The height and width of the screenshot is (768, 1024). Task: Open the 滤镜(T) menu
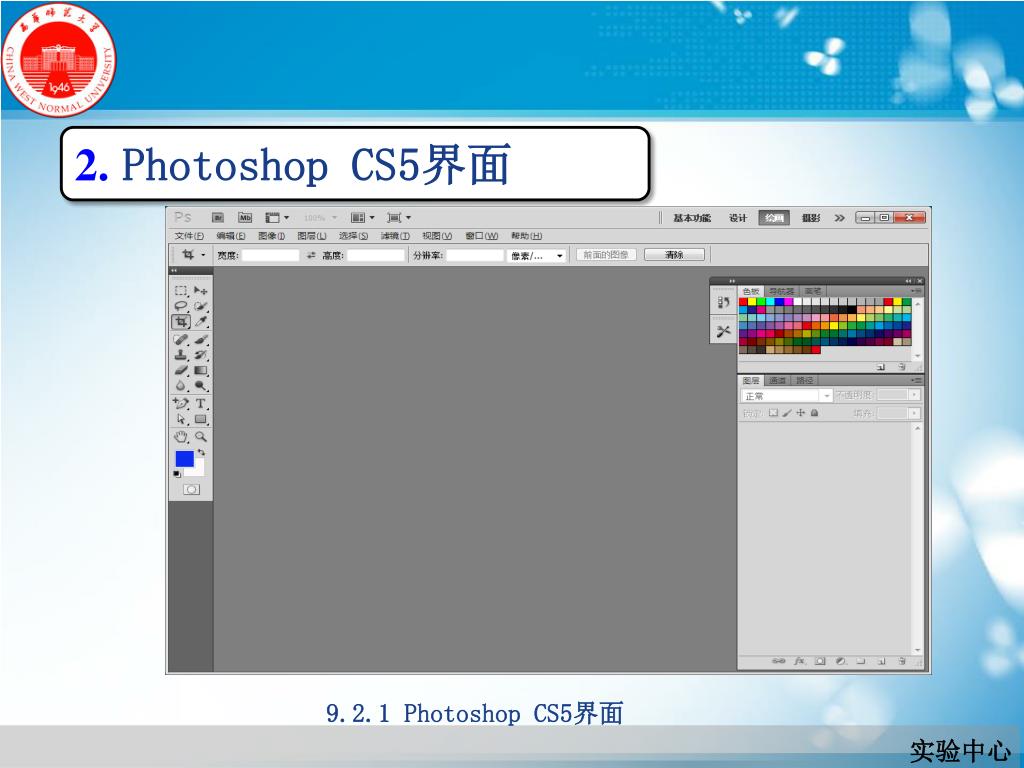(395, 236)
